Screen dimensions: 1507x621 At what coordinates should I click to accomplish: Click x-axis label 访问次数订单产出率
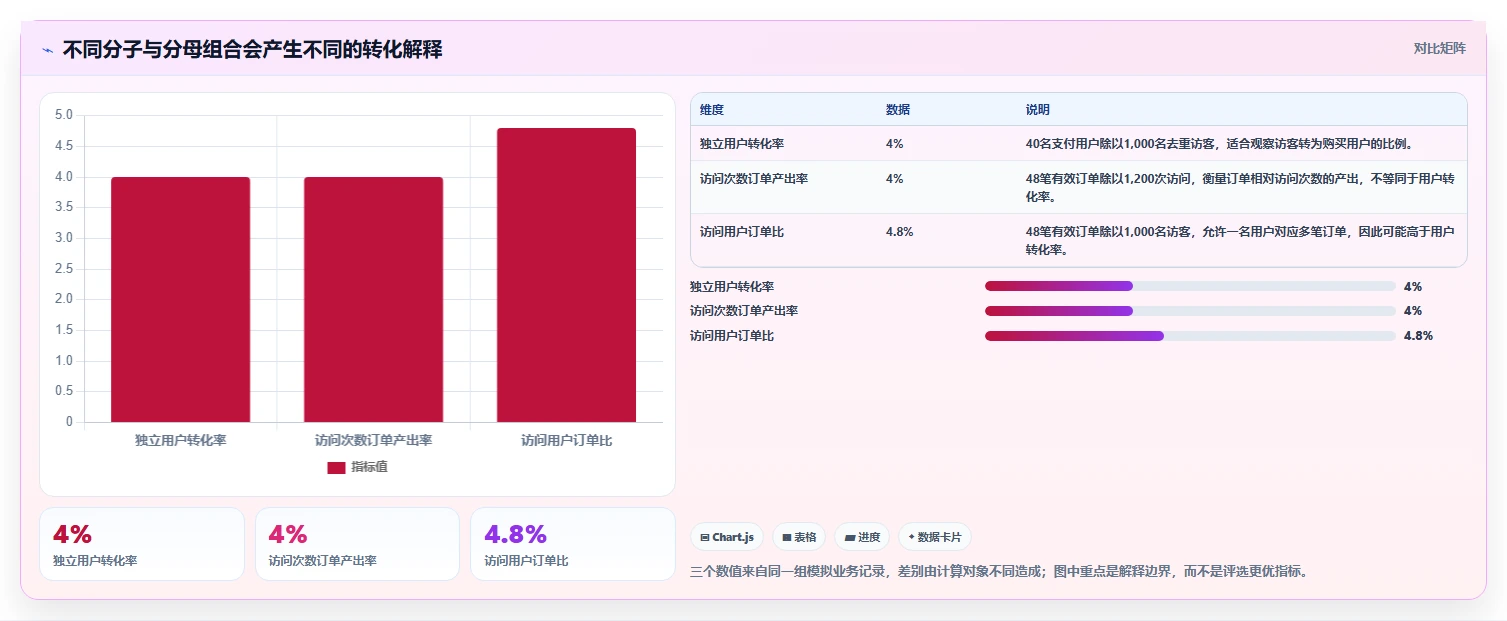373,440
